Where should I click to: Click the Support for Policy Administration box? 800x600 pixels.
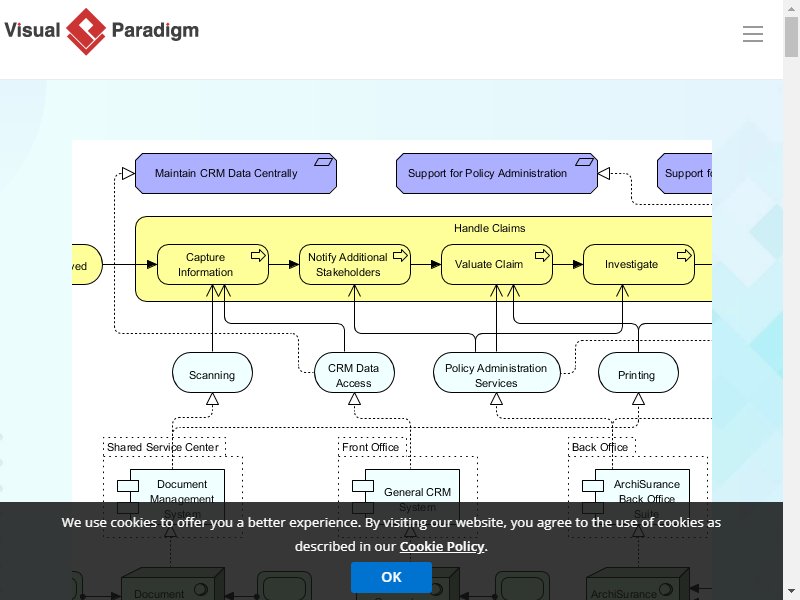497,173
